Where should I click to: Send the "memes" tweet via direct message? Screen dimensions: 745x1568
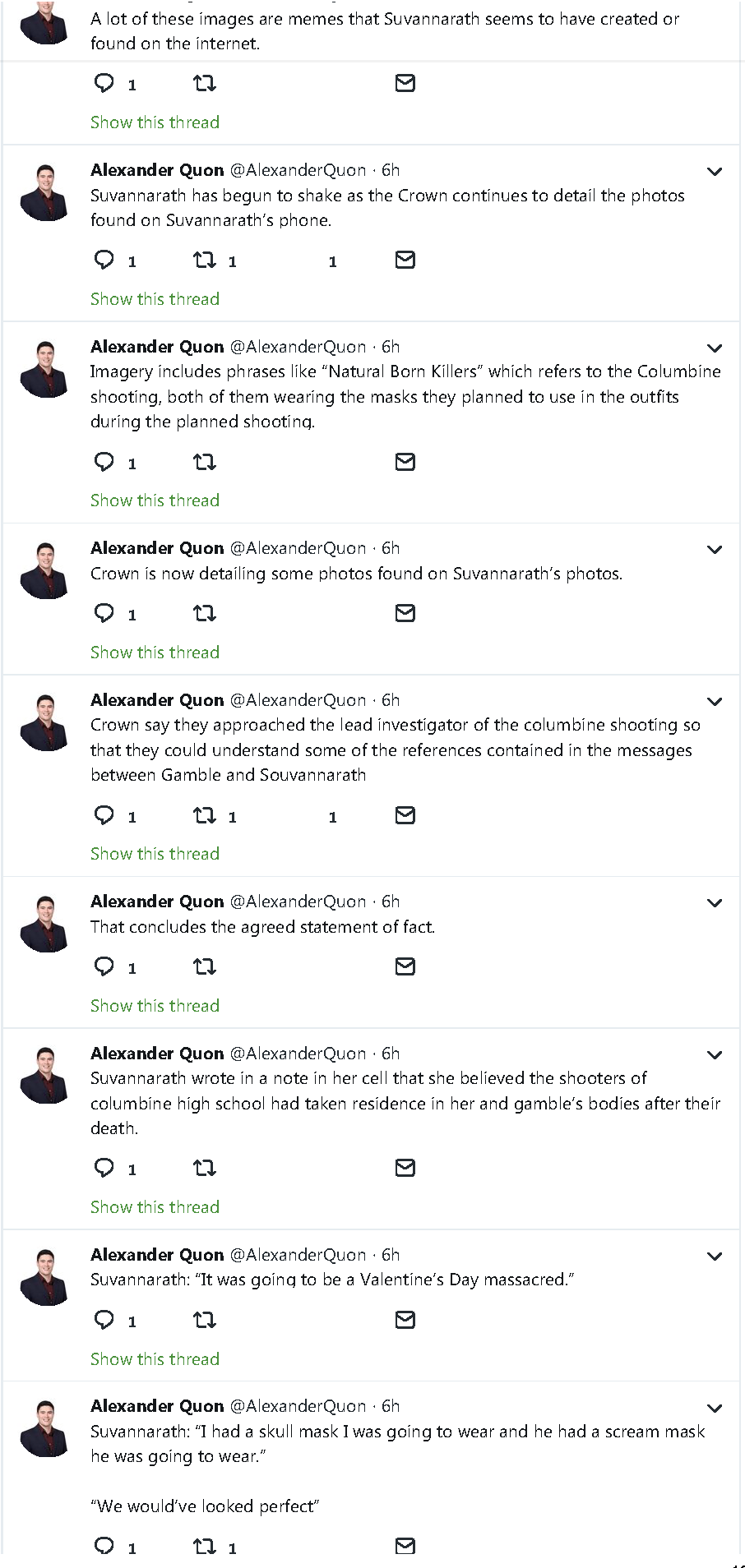pos(405,83)
